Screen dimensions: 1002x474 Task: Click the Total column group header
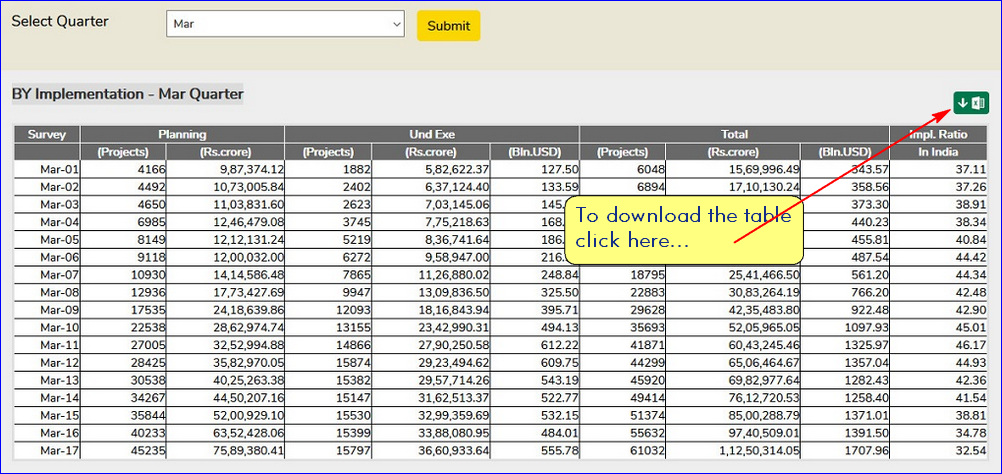[734, 134]
